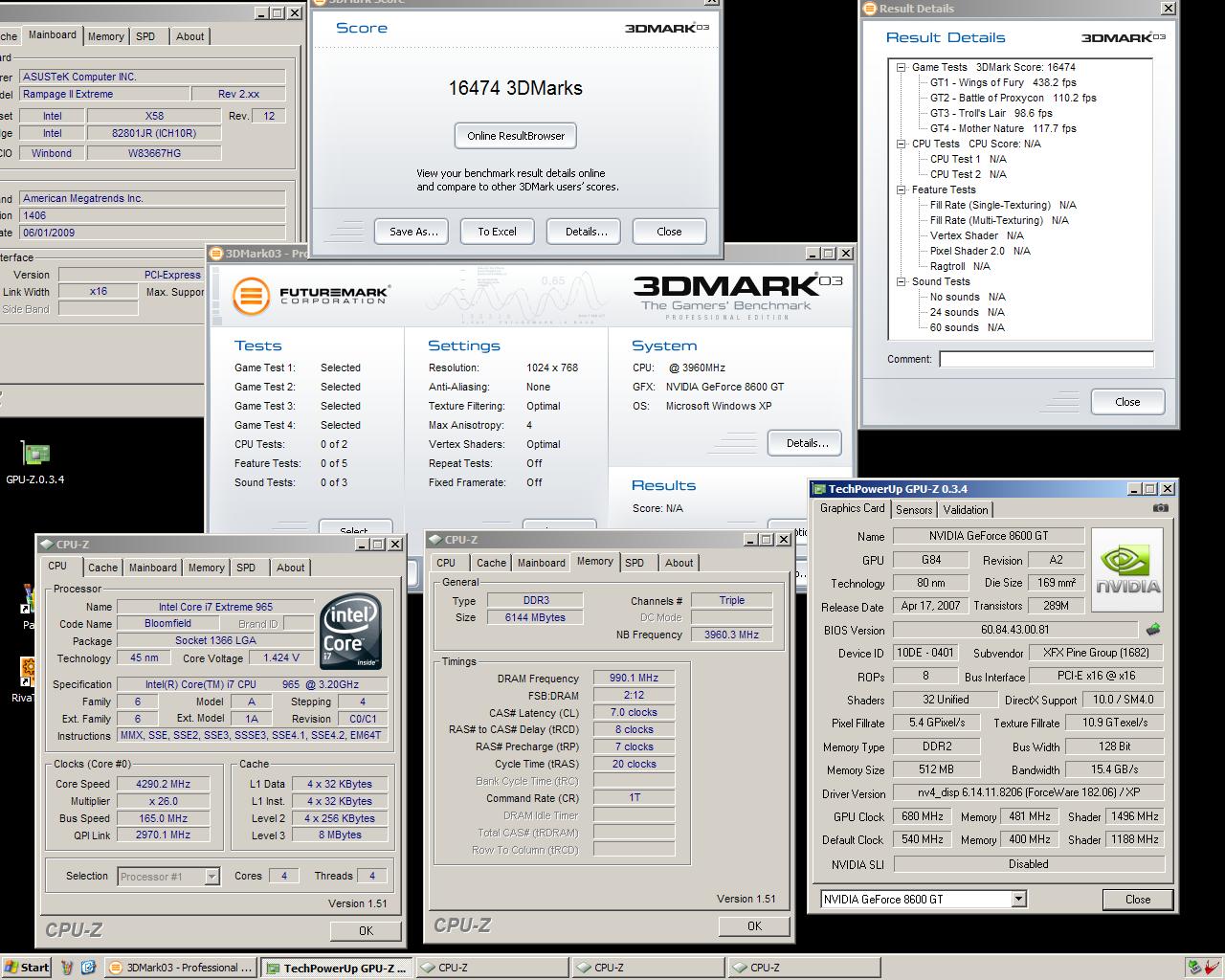This screenshot has width=1225, height=980.
Task: Switch to the GPU-Z Sensors tab
Action: click(913, 510)
